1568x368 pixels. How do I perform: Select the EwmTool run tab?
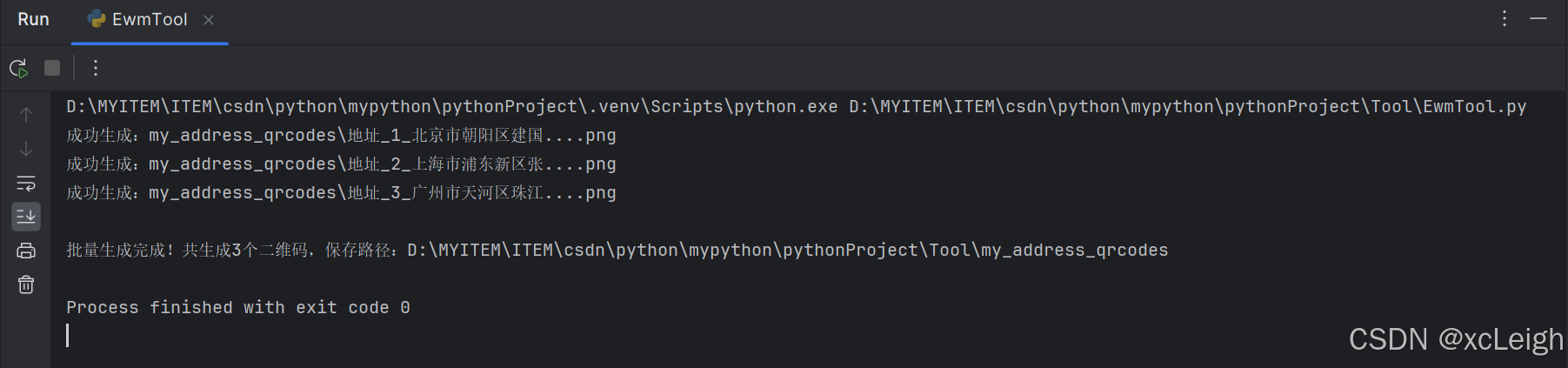[137, 19]
